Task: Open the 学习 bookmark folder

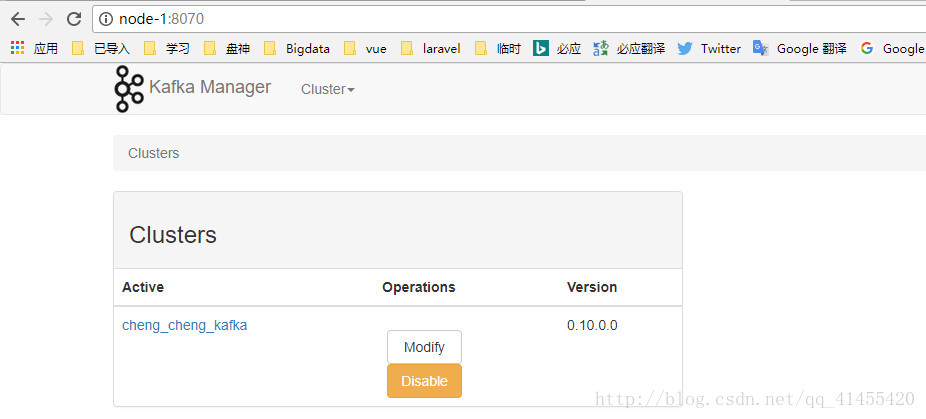Action: [x=167, y=48]
